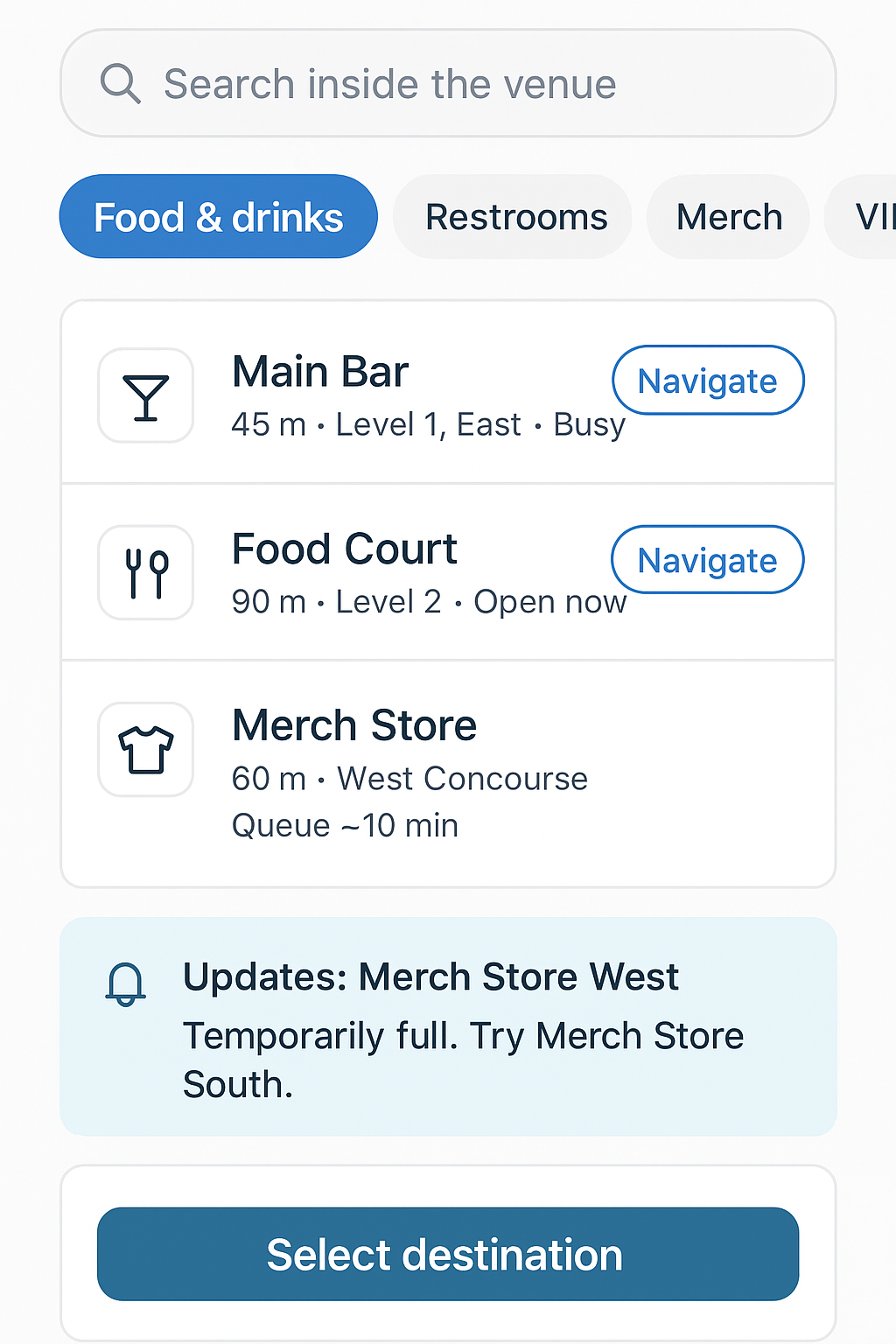The height and width of the screenshot is (1344, 896).
Task: Click the Main Bar distance and status line
Action: tap(428, 425)
